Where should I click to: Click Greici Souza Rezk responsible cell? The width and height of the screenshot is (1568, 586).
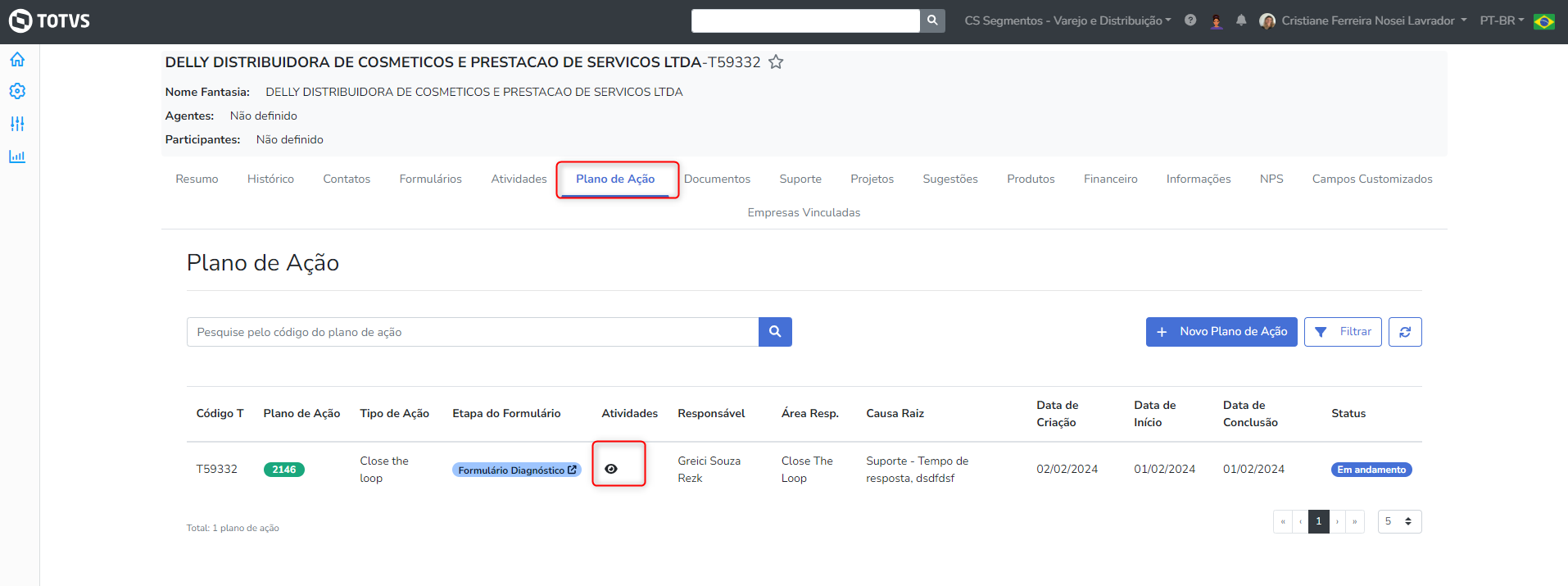point(709,470)
